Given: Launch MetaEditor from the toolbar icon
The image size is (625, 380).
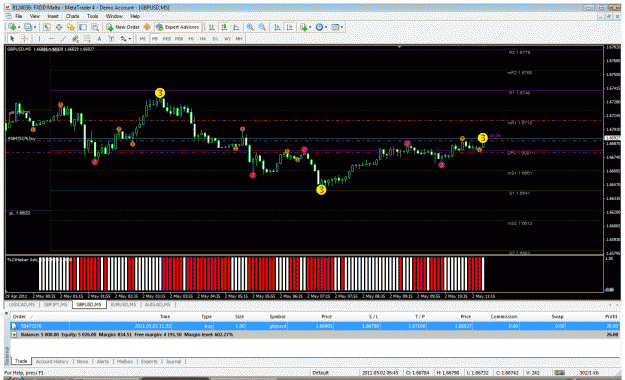Looking at the screenshot, I should 147,27.
